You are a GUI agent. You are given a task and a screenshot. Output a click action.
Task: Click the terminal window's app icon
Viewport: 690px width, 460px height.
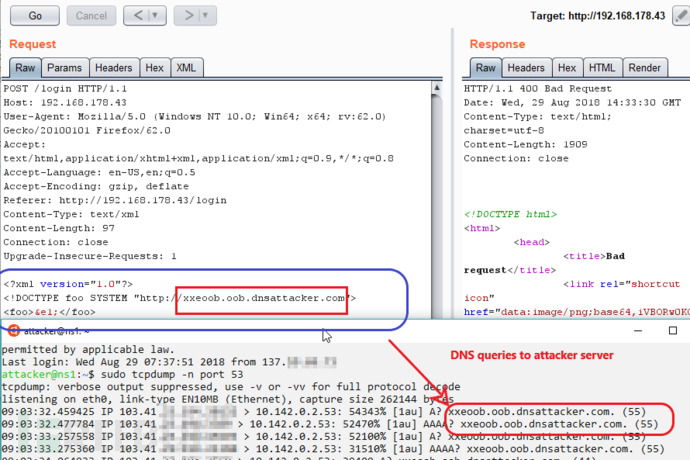click(14, 331)
